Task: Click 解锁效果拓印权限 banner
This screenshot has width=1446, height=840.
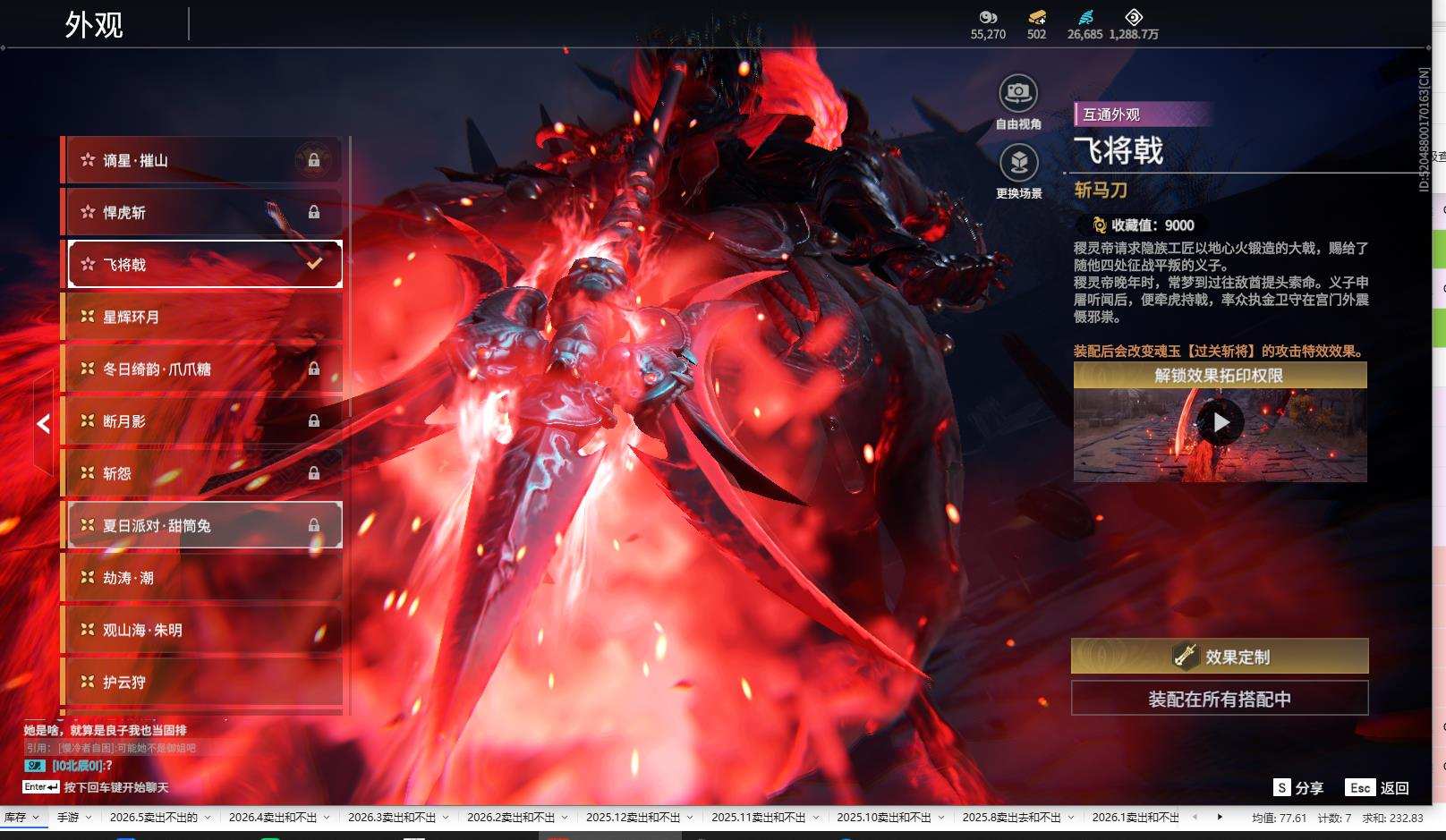Action: pos(1220,376)
